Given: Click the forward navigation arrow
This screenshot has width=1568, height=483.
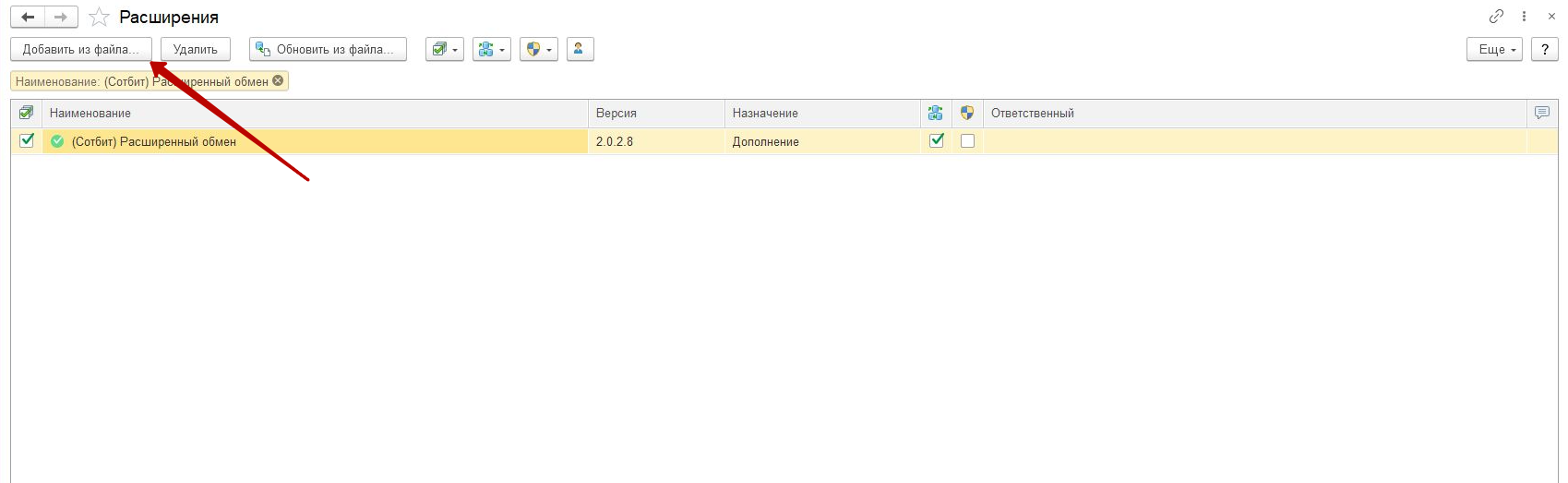Looking at the screenshot, I should point(61,18).
